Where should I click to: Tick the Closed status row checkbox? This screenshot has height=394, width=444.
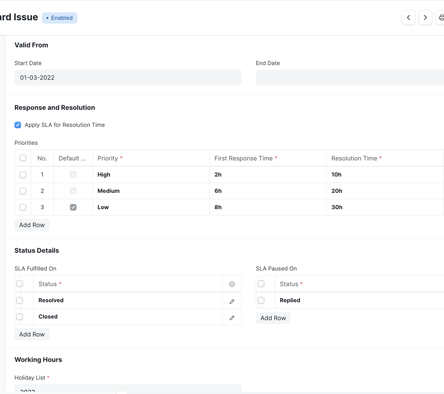pyautogui.click(x=20, y=316)
